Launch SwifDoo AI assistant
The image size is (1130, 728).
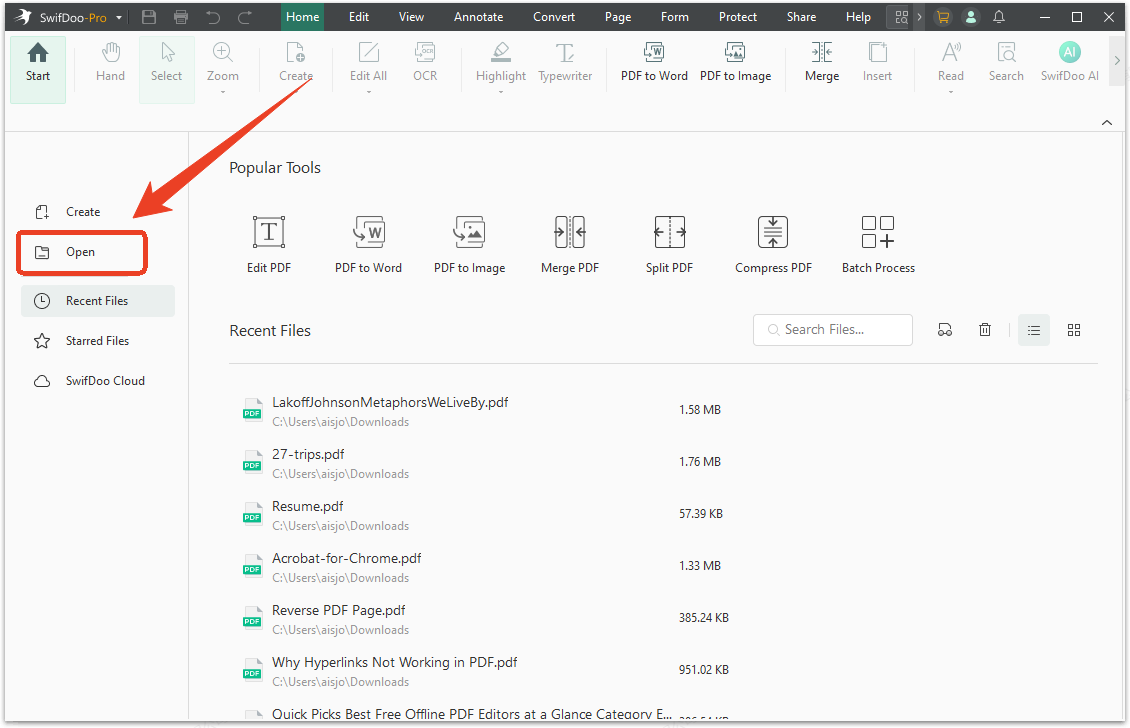(1069, 62)
